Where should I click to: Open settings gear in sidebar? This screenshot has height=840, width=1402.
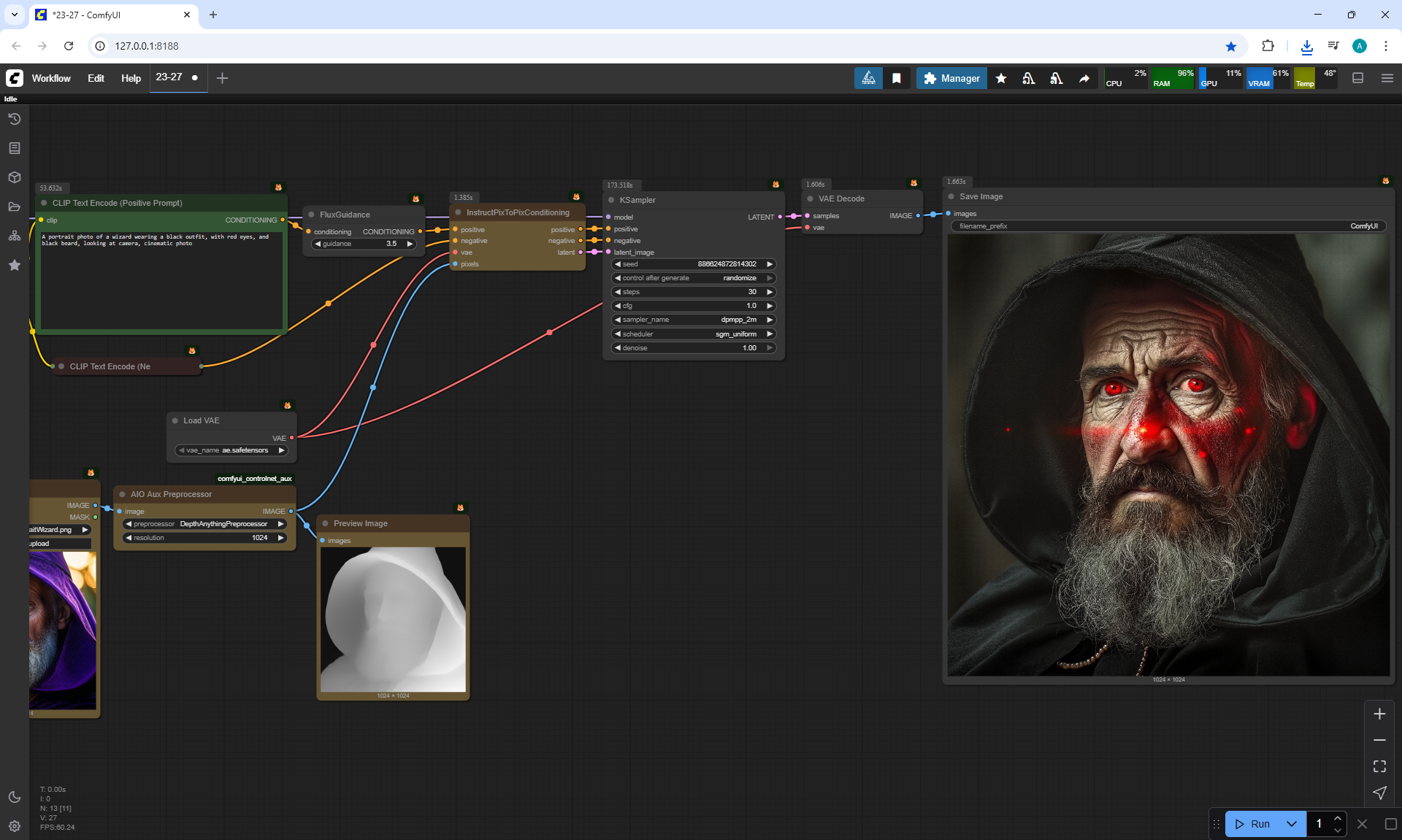pos(14,826)
